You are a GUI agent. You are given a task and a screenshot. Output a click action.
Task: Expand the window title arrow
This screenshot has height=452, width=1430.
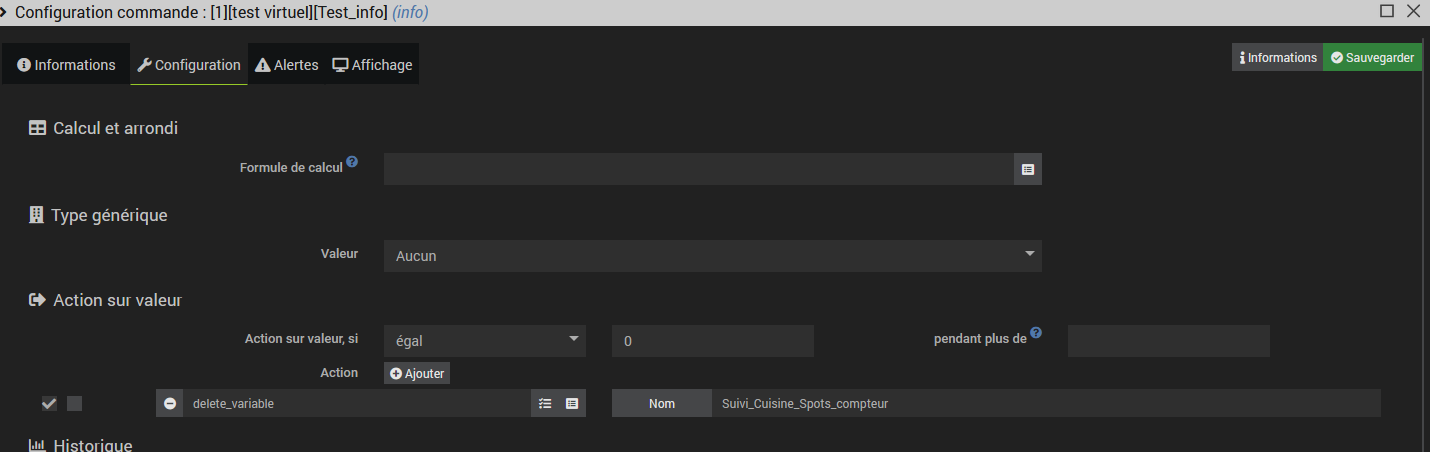point(5,12)
